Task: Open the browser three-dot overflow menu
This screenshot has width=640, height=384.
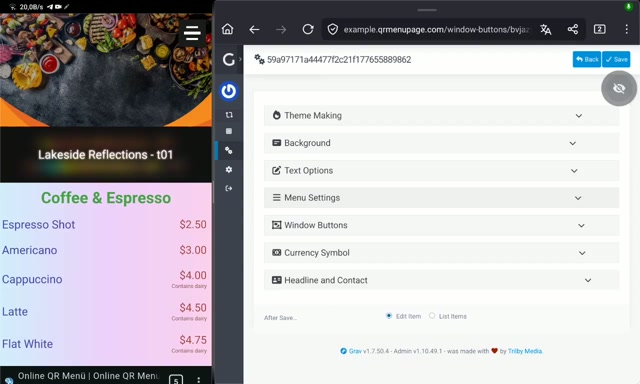Action: pos(627,29)
